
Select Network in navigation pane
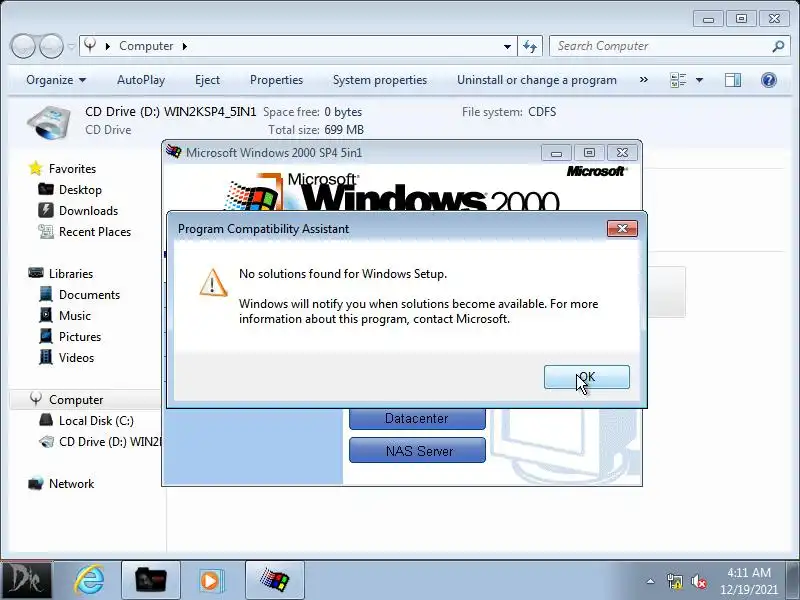(71, 484)
